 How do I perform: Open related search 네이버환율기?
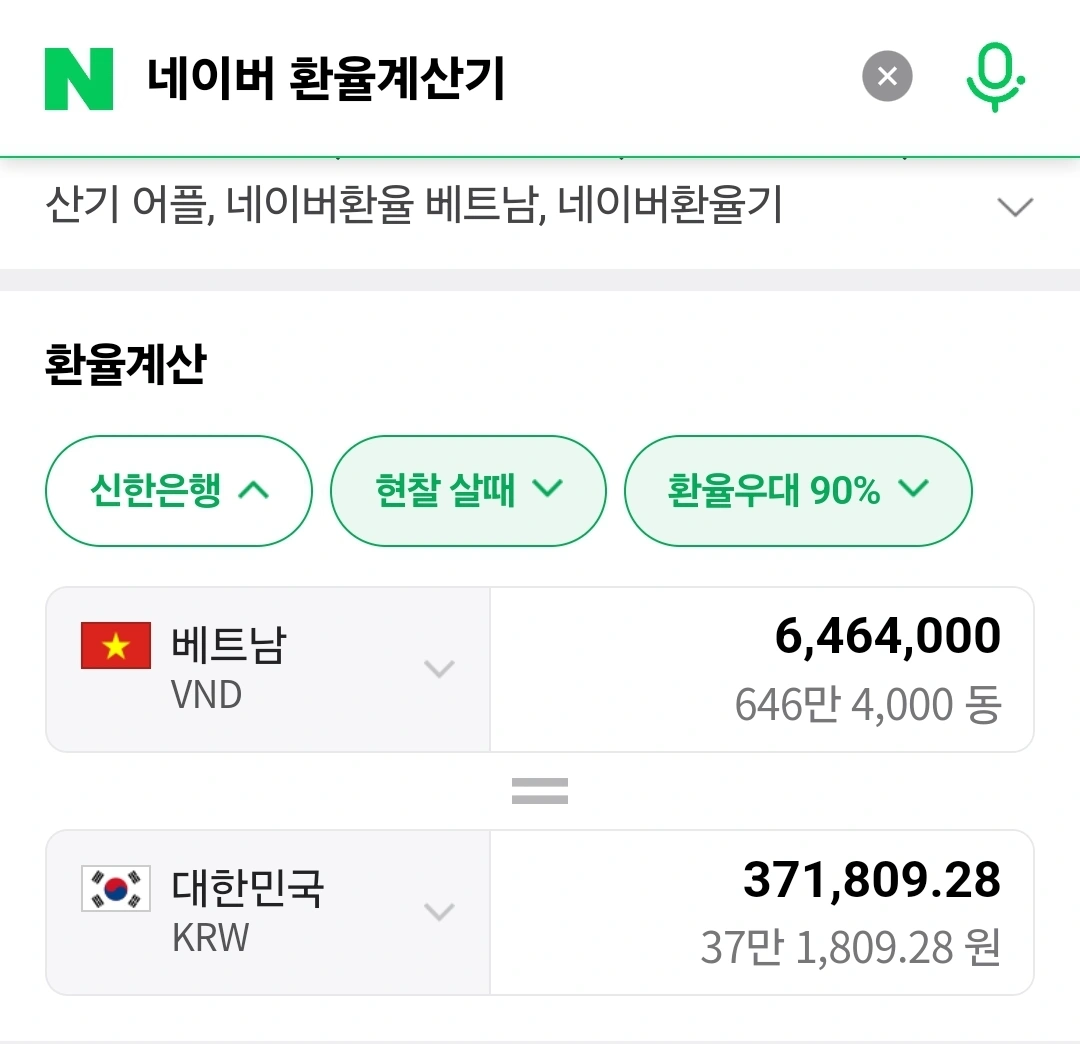click(670, 207)
